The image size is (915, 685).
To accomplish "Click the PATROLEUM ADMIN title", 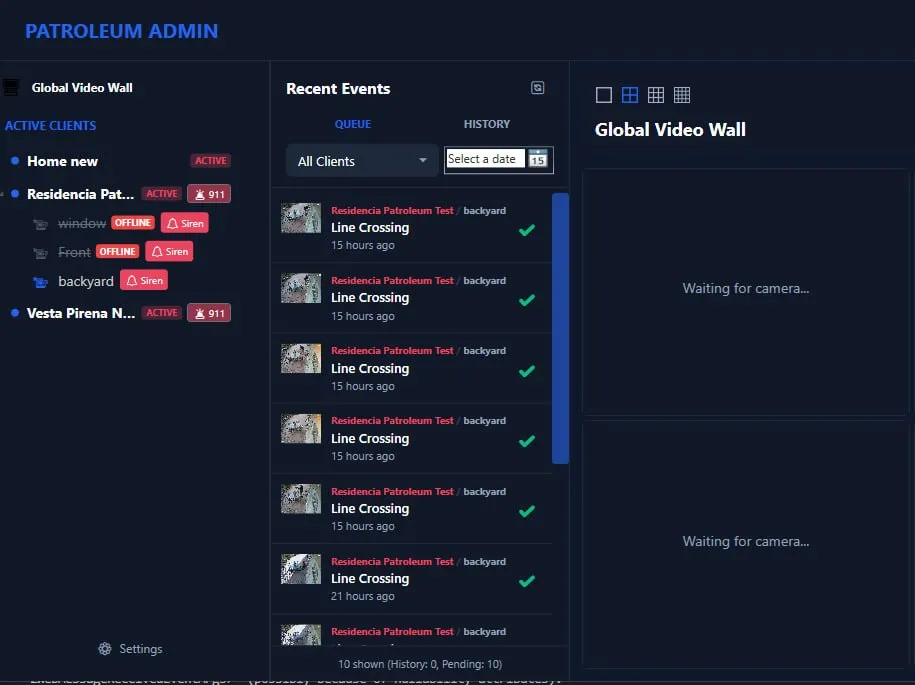I will [x=121, y=31].
